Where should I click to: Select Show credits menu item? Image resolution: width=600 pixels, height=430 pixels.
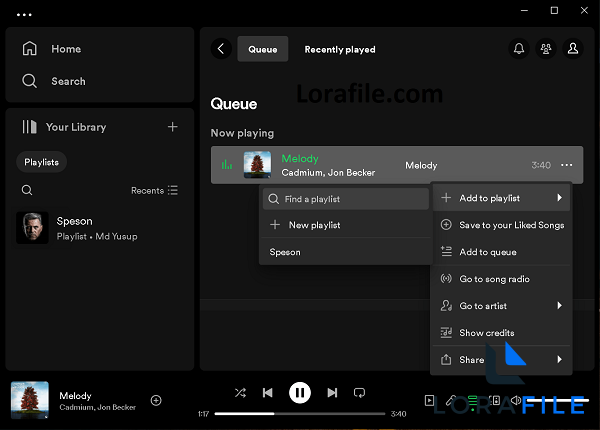[x=501, y=332]
